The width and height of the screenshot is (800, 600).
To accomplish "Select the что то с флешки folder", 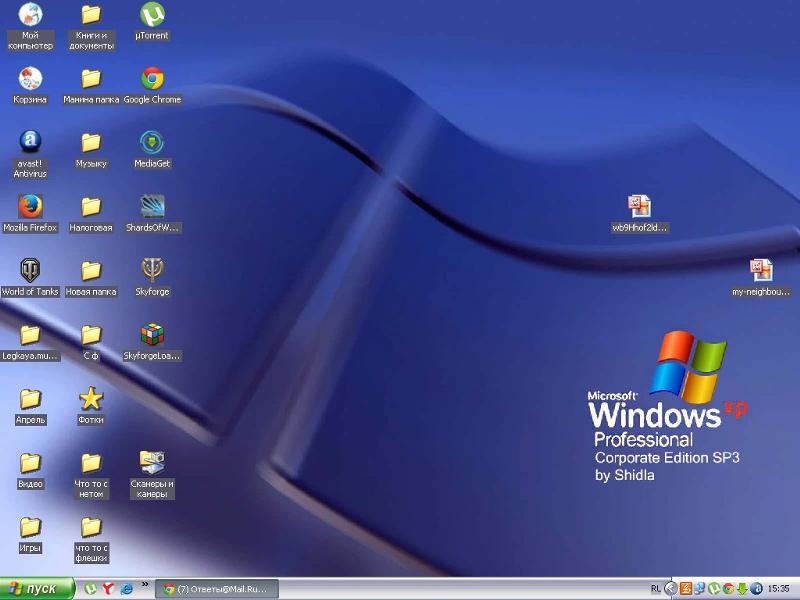I will click(91, 538).
